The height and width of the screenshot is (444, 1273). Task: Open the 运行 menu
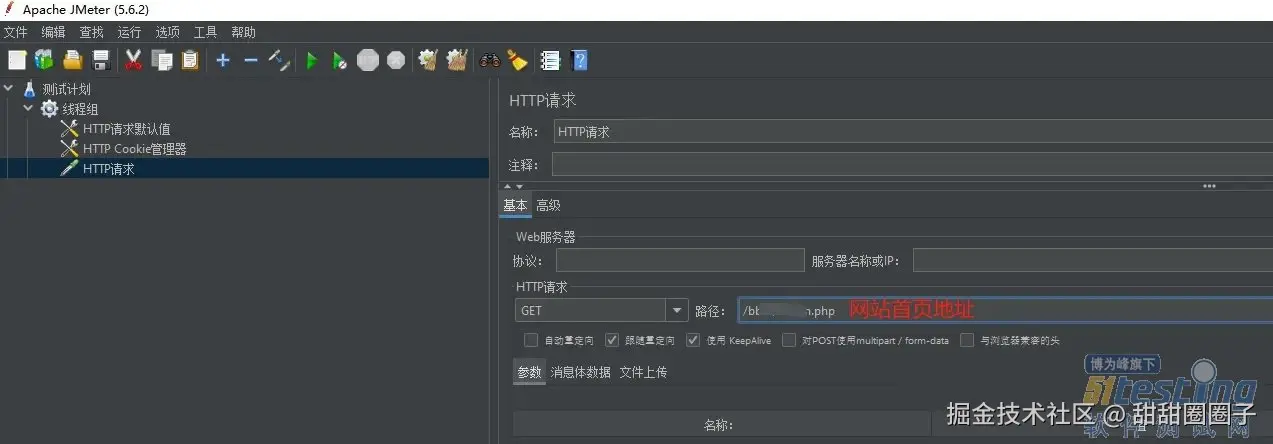129,32
